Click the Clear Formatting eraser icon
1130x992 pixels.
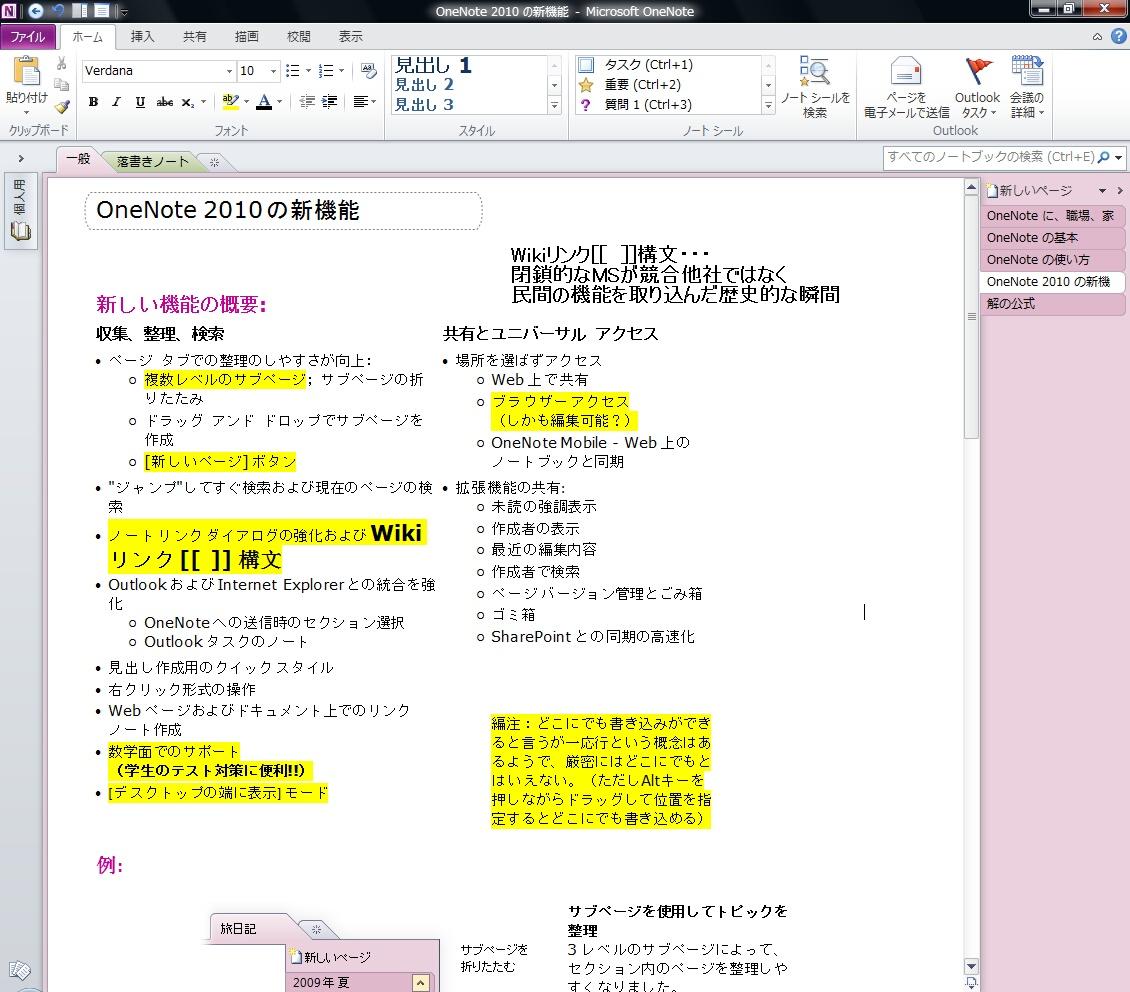368,71
